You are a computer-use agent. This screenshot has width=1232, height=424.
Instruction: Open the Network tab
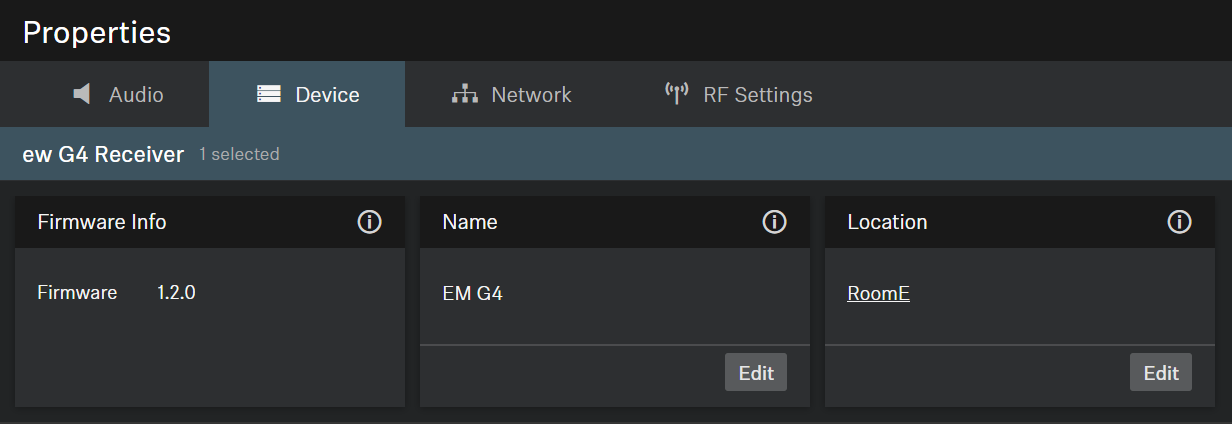pos(531,95)
